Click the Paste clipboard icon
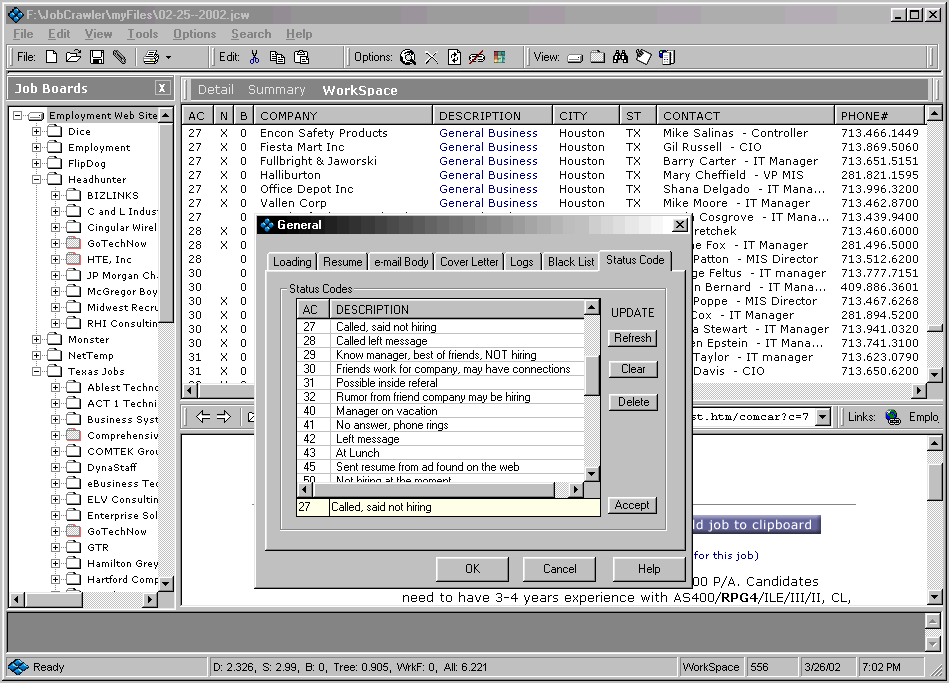Image resolution: width=949 pixels, height=683 pixels. (301, 57)
